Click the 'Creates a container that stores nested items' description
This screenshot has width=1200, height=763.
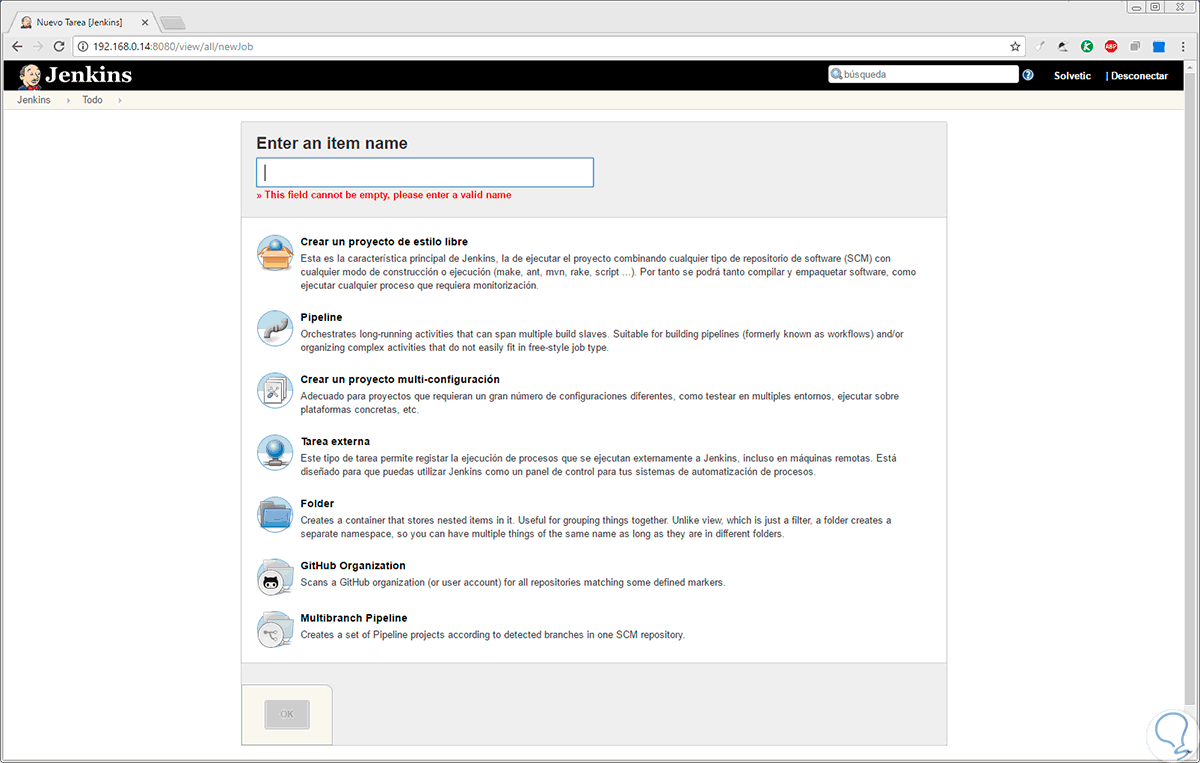596,527
